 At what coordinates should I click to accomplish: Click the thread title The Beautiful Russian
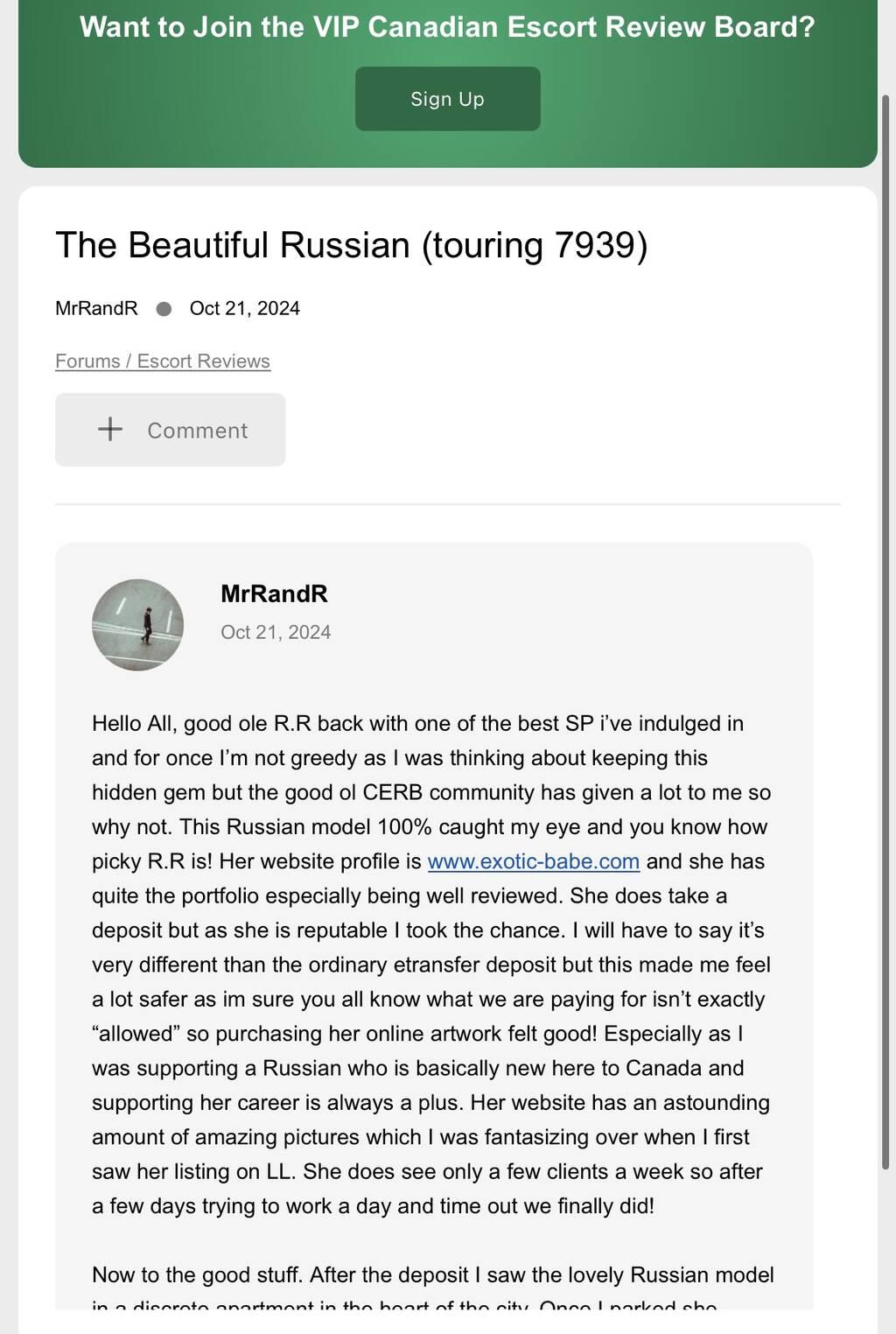click(351, 245)
